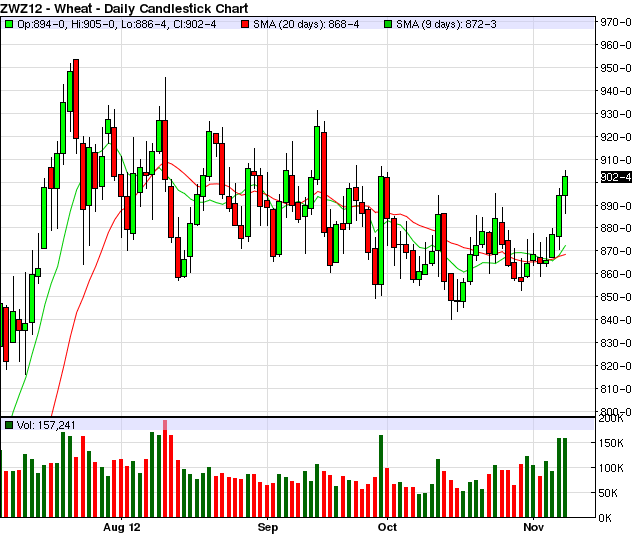
Task: Click the 870-0 price axis label
Action: click(x=616, y=251)
